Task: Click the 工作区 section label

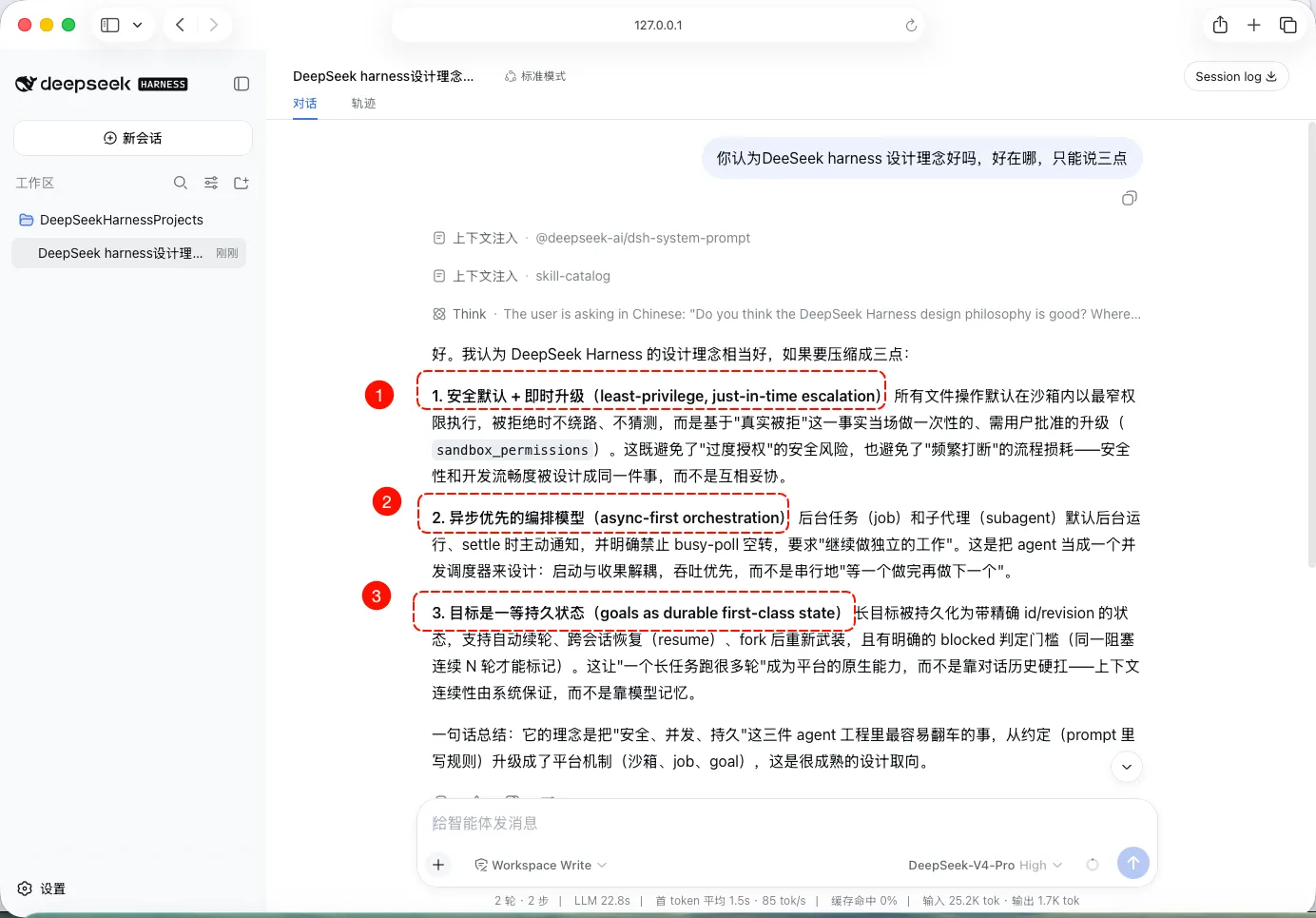Action: 35,183
